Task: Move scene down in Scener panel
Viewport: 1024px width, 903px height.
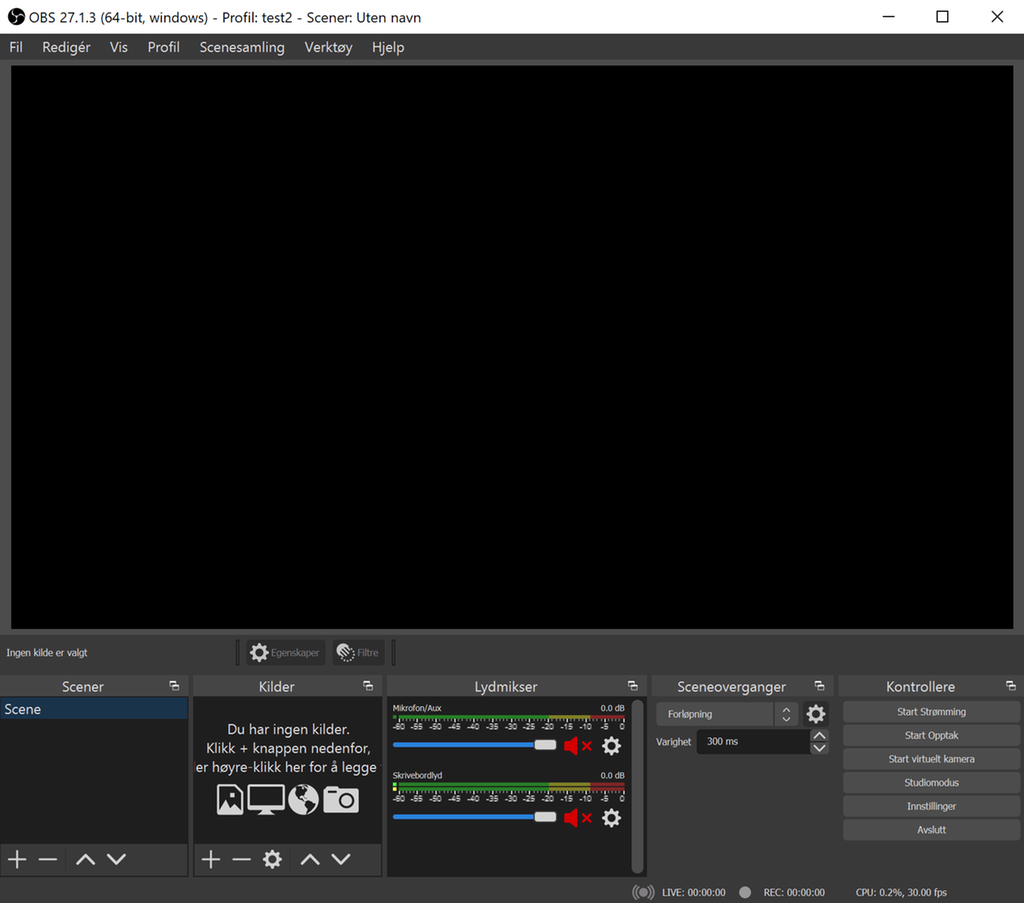Action: click(116, 859)
